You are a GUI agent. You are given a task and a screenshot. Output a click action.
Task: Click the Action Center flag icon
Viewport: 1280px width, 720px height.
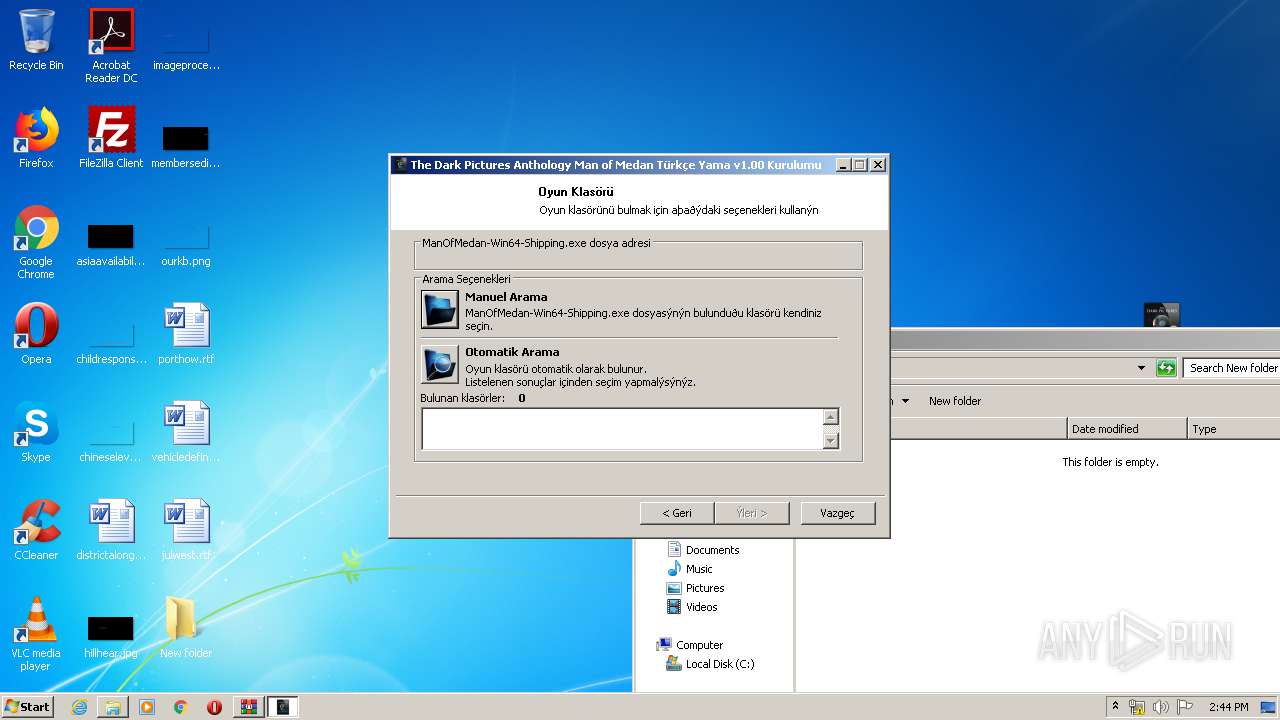coord(1185,707)
